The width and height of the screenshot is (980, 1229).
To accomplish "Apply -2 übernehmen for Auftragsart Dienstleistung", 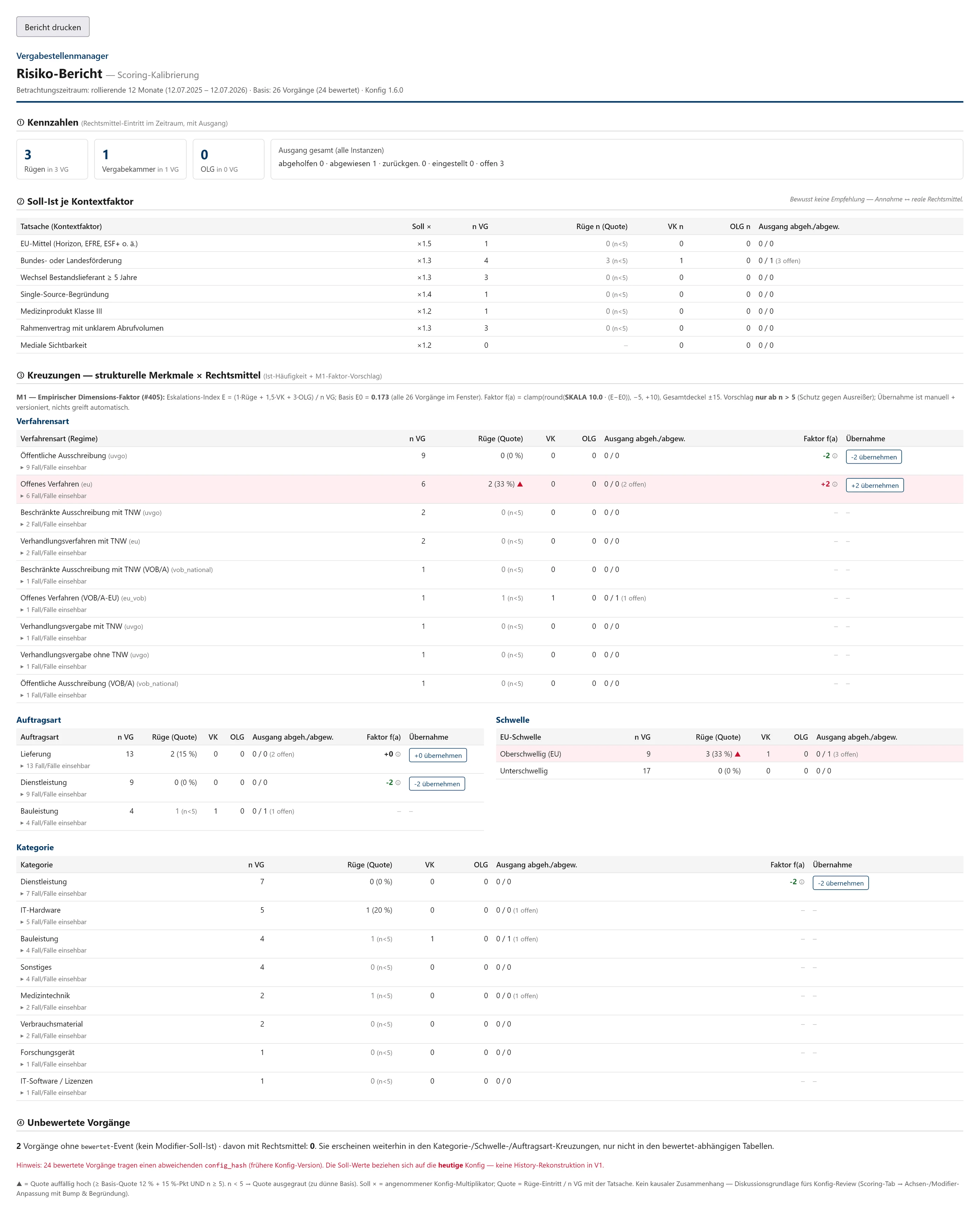I will [x=437, y=784].
